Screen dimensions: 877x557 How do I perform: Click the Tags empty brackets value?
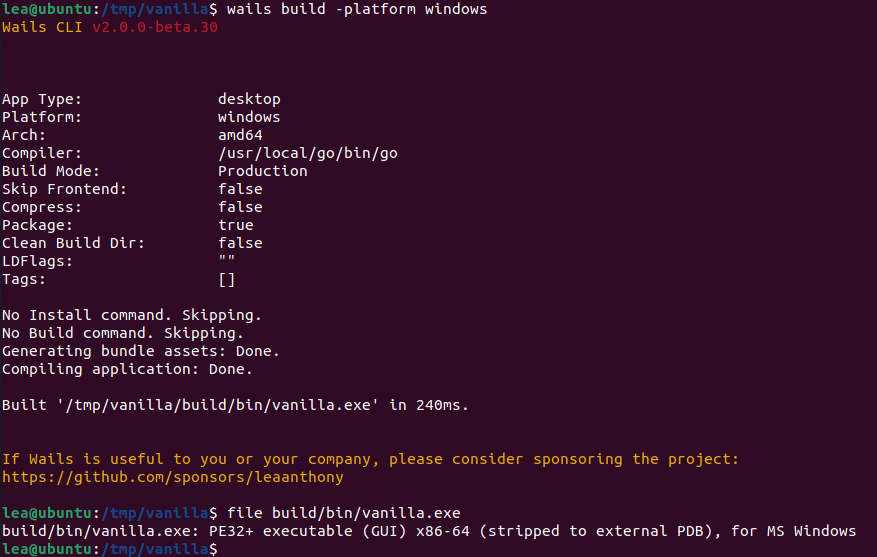227,279
